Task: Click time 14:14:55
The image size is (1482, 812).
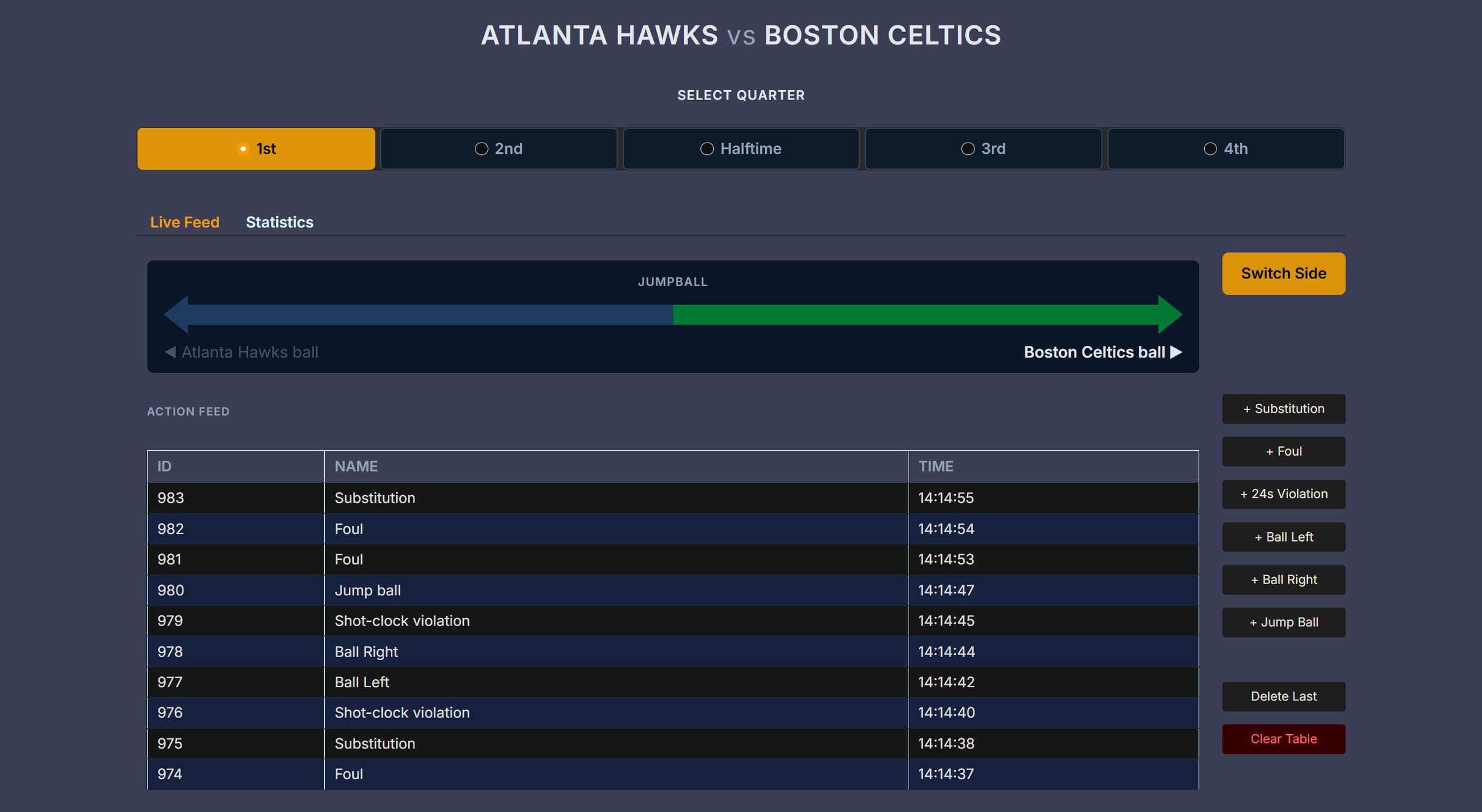Action: coord(946,498)
